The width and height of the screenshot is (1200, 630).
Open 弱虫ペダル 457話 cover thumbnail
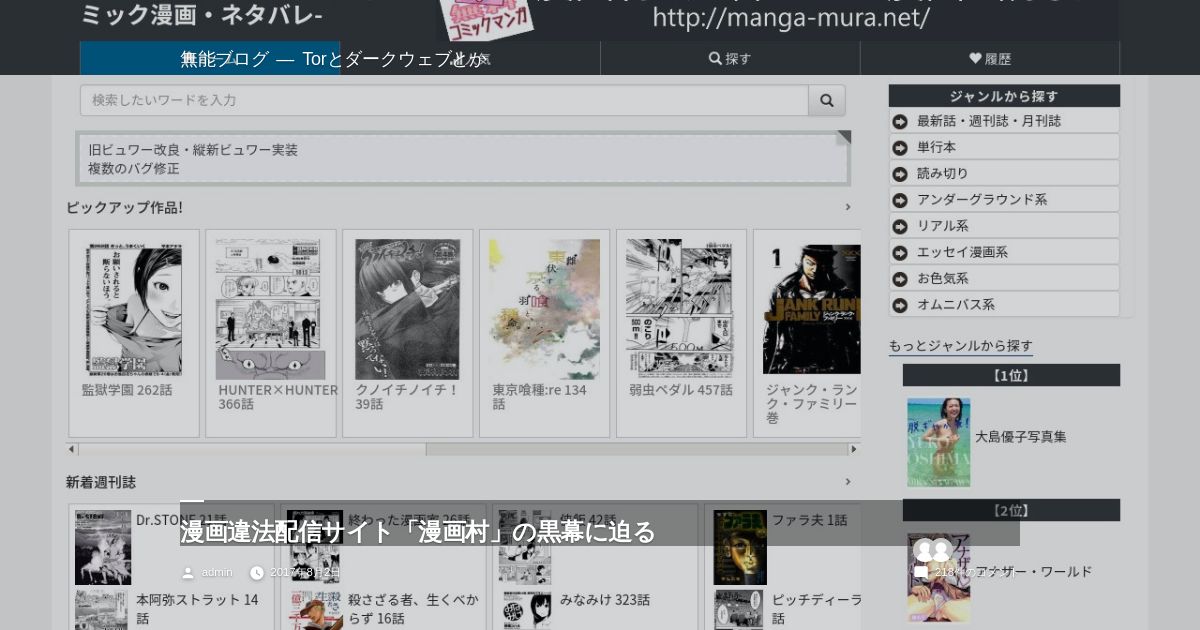[681, 308]
